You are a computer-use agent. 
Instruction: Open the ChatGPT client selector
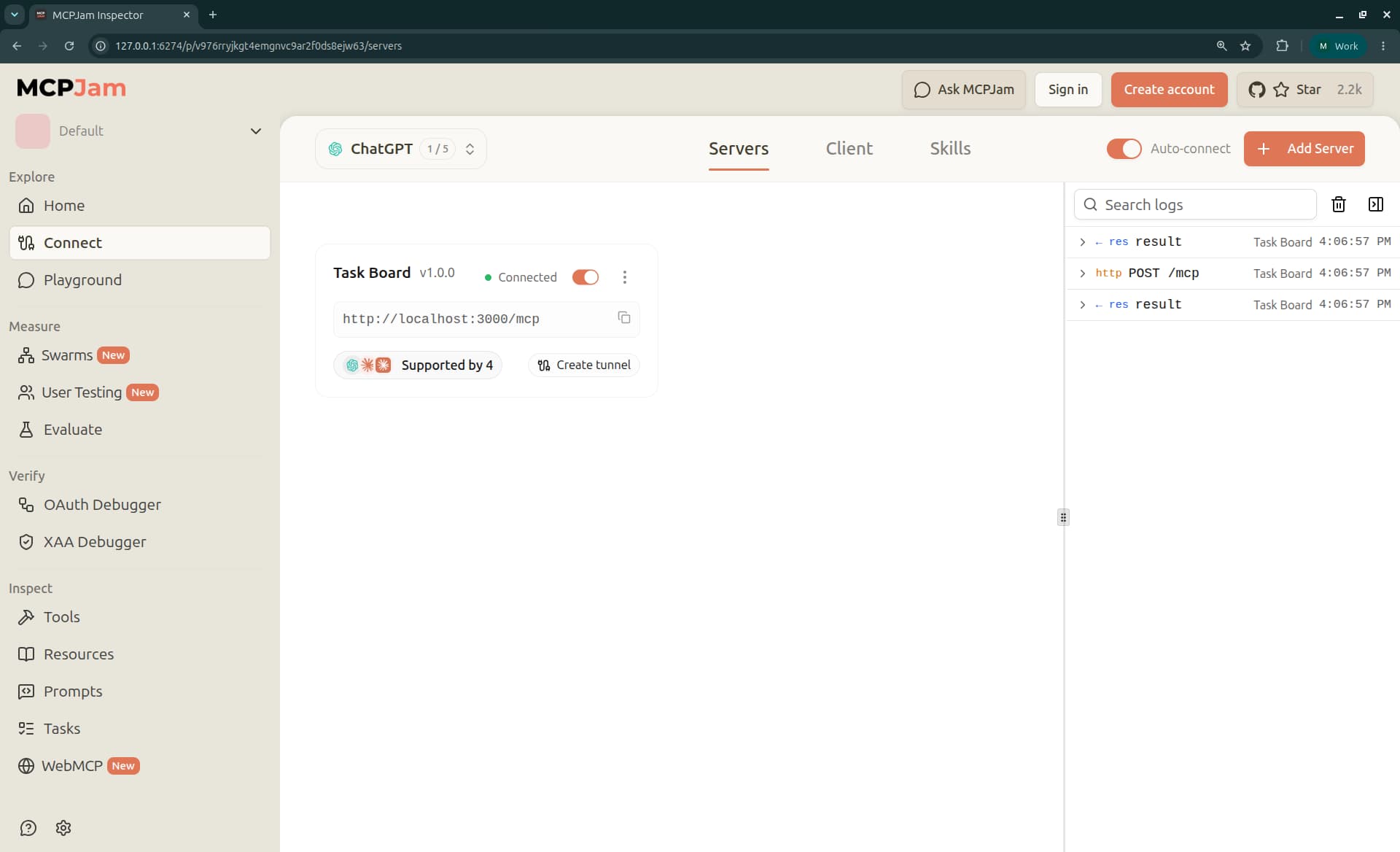click(401, 149)
